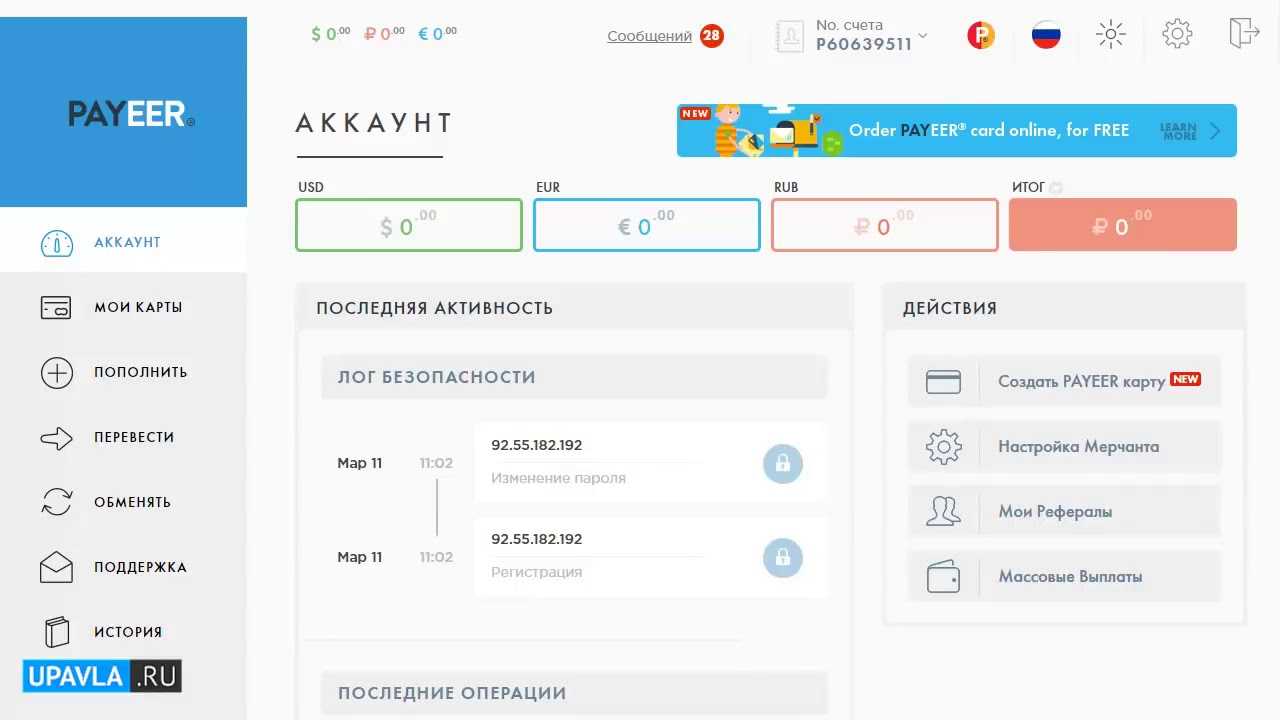The width and height of the screenshot is (1280, 720).
Task: Click the wallet icon beside Массовые Выплаты
Action: [x=943, y=577]
